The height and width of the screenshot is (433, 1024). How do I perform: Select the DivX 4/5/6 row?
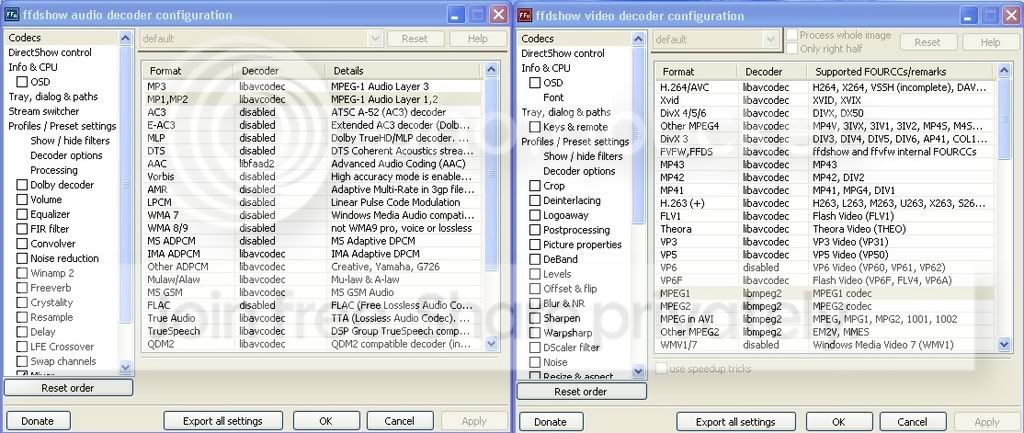point(825,113)
